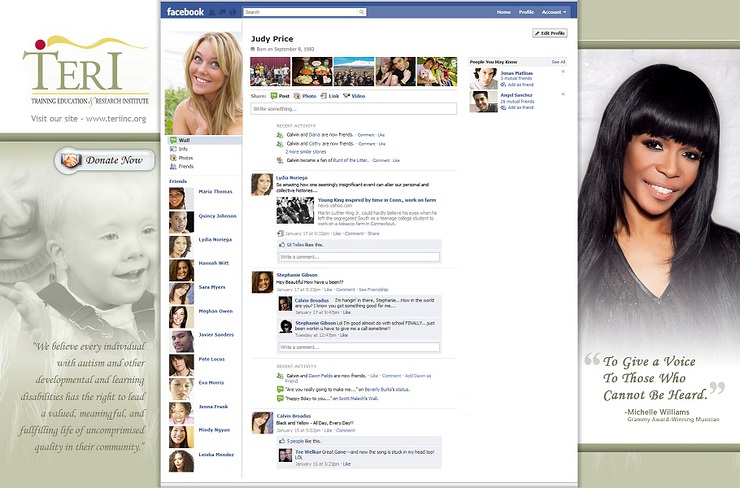Open the food photo thumbnail
Screen dimensions: 740x488
(312, 71)
